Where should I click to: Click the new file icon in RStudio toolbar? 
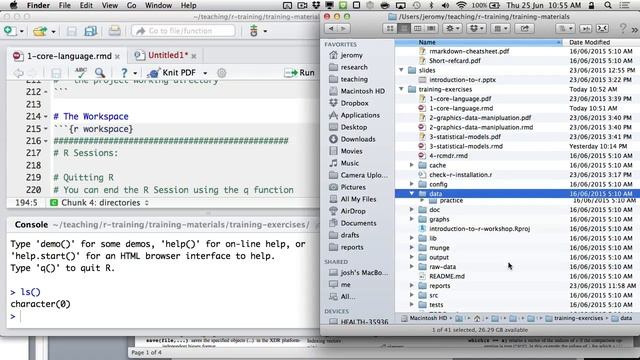pos(9,31)
